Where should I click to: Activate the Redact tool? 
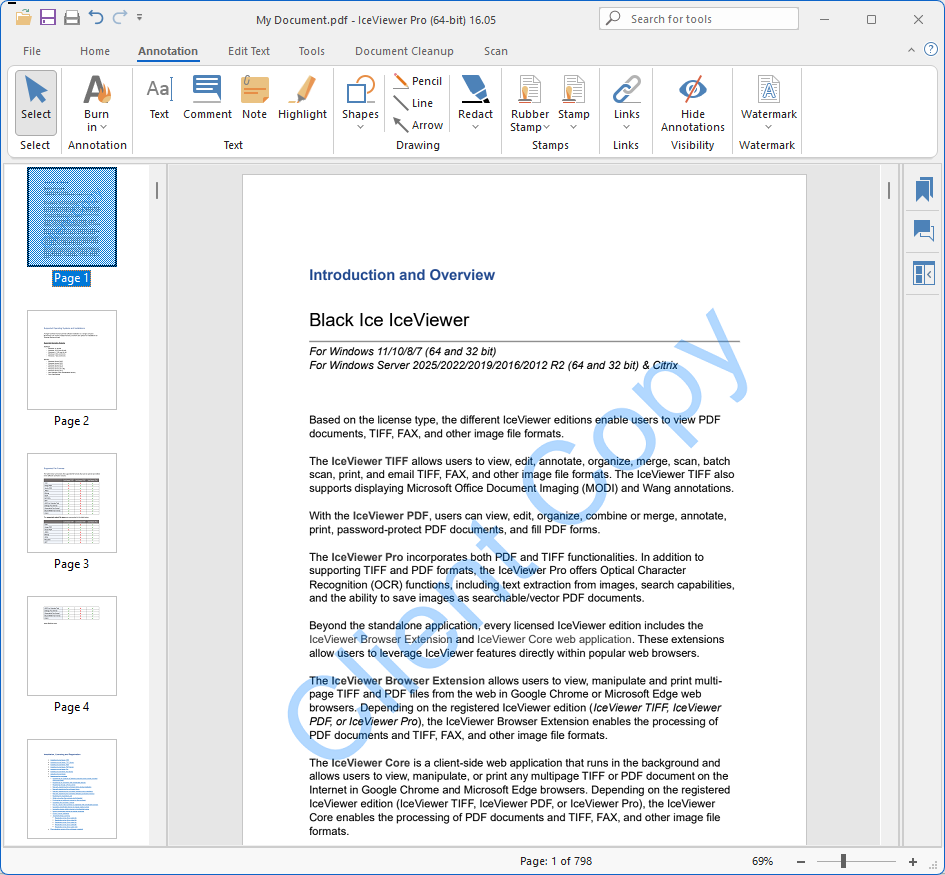475,96
